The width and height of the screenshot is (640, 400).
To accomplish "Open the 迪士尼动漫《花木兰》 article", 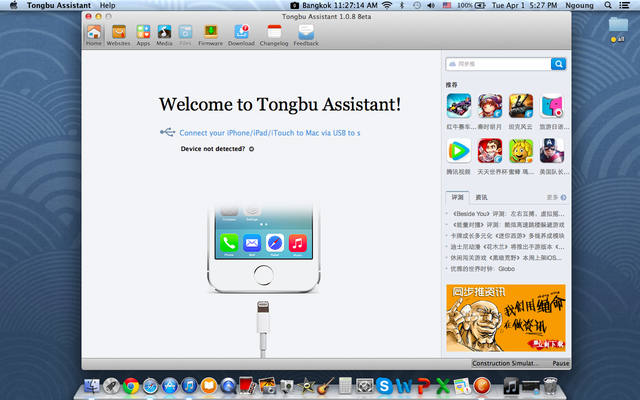I will pos(508,247).
